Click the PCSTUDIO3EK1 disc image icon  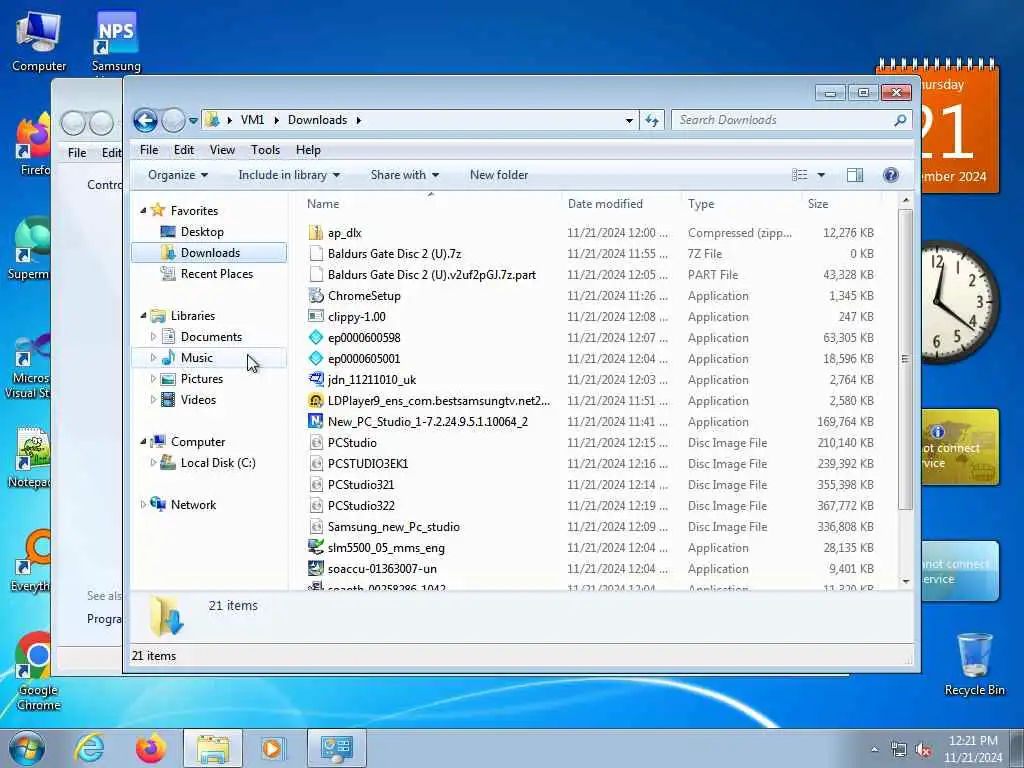coord(315,464)
